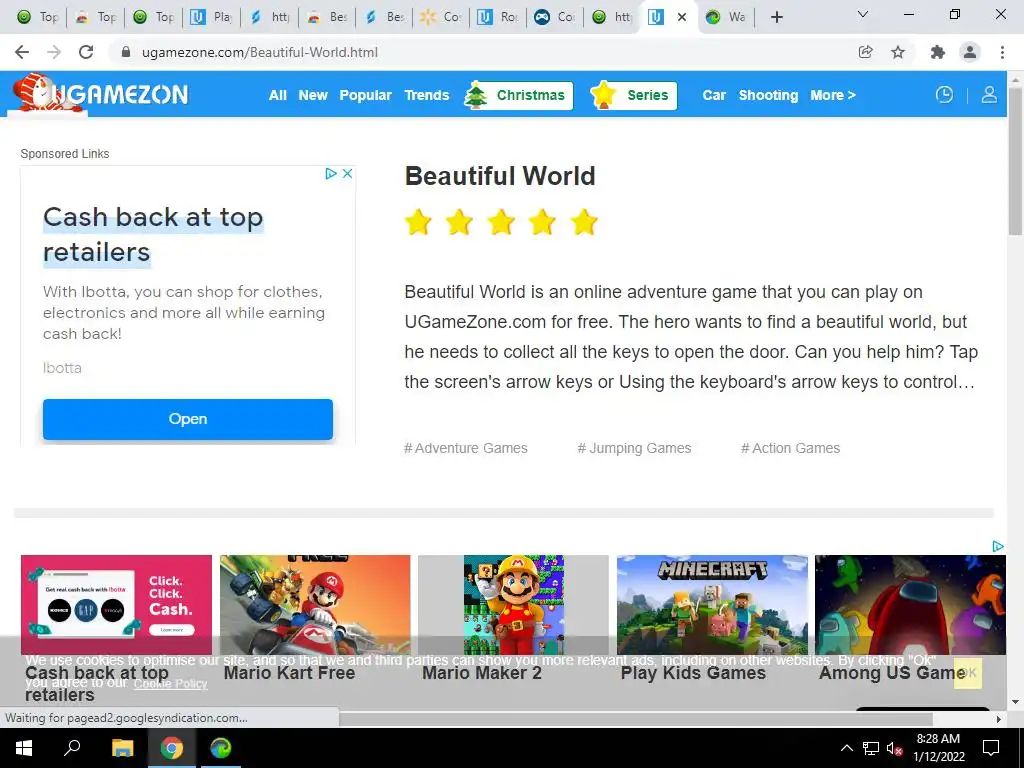Open the Series games category
The width and height of the screenshot is (1024, 768).
coord(633,95)
